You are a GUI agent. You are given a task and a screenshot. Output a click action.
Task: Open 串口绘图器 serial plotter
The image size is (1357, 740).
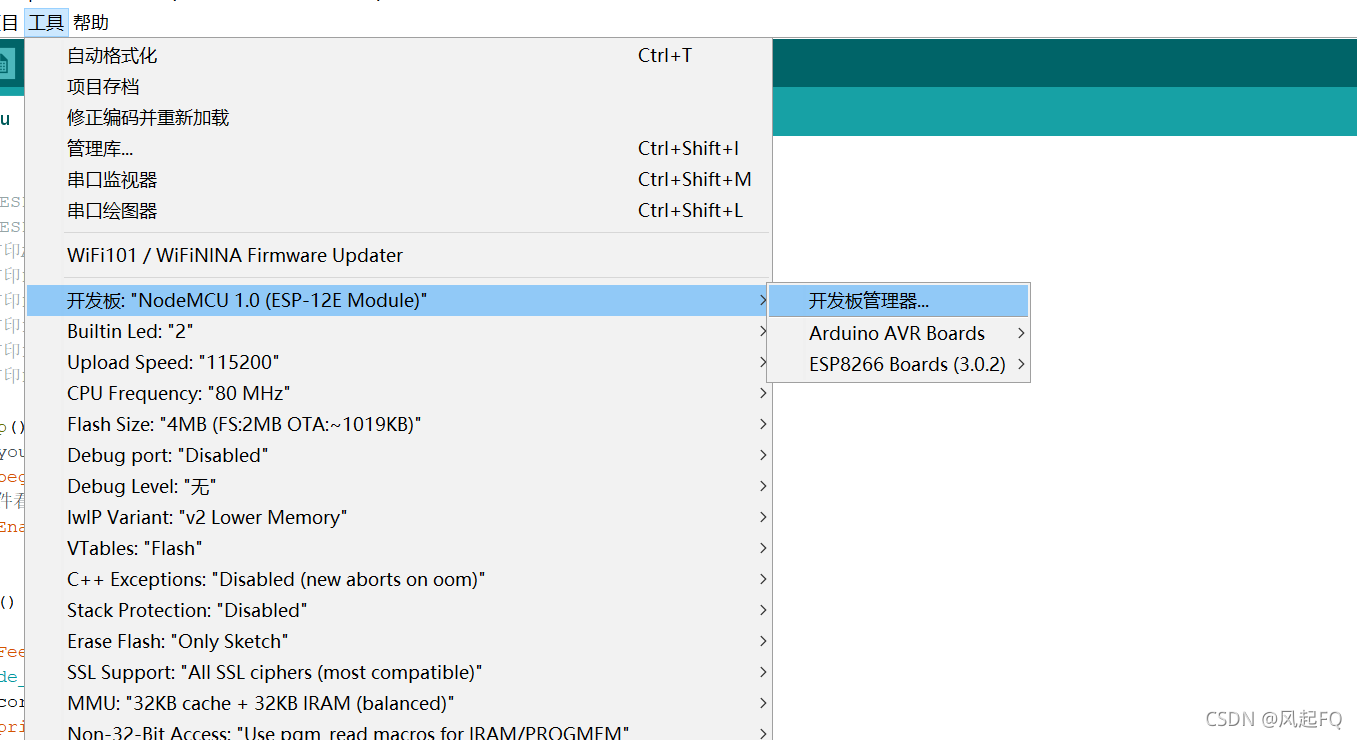(112, 211)
